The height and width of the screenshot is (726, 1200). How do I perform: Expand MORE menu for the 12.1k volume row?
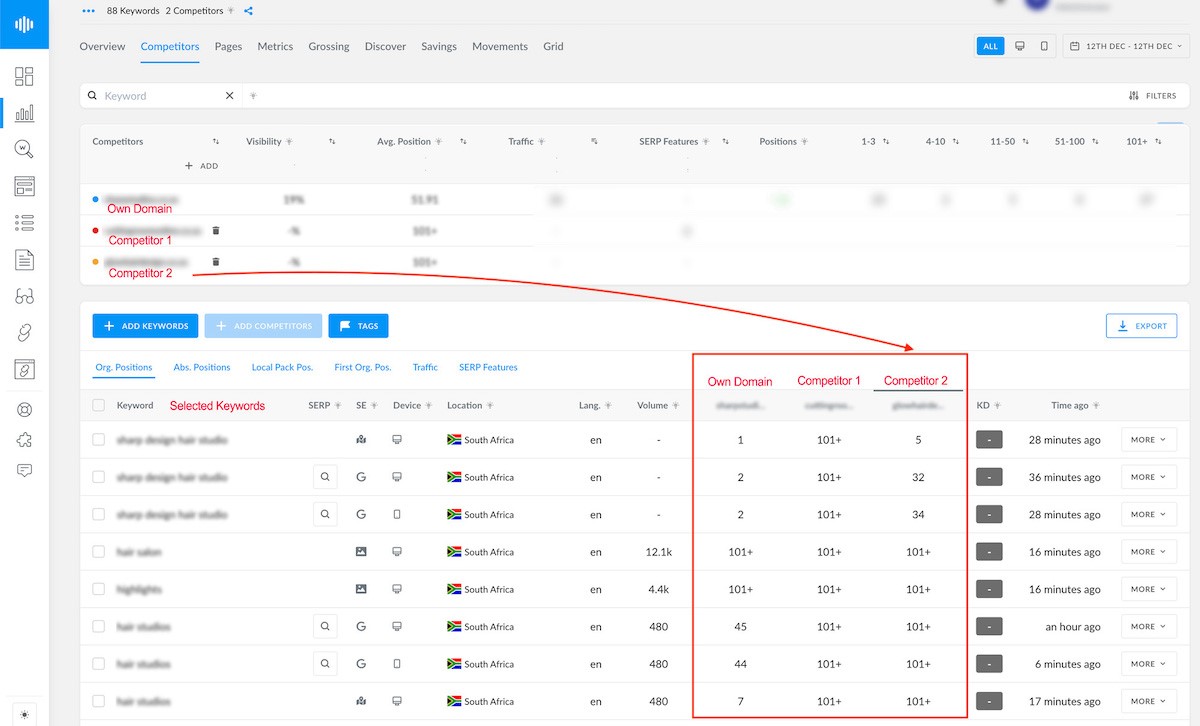point(1149,552)
